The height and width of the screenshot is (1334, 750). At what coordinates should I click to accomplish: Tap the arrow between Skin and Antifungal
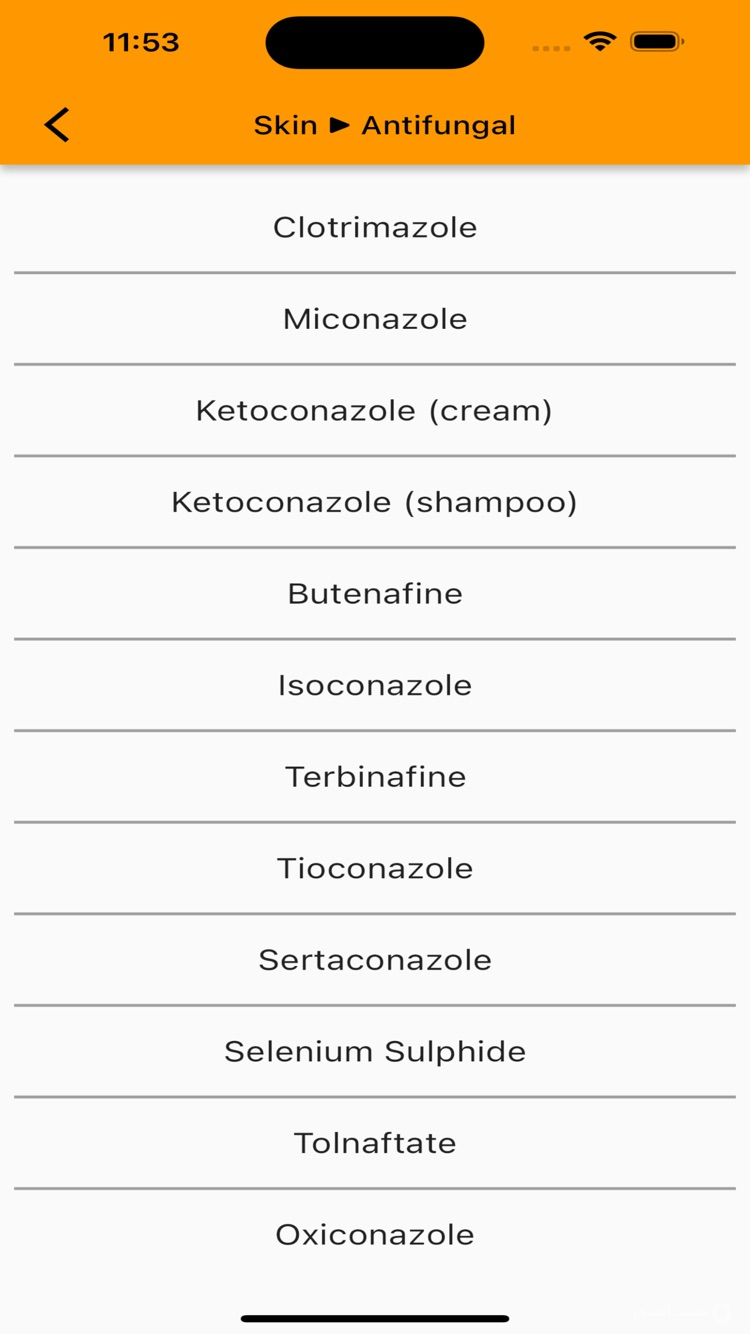[x=341, y=125]
